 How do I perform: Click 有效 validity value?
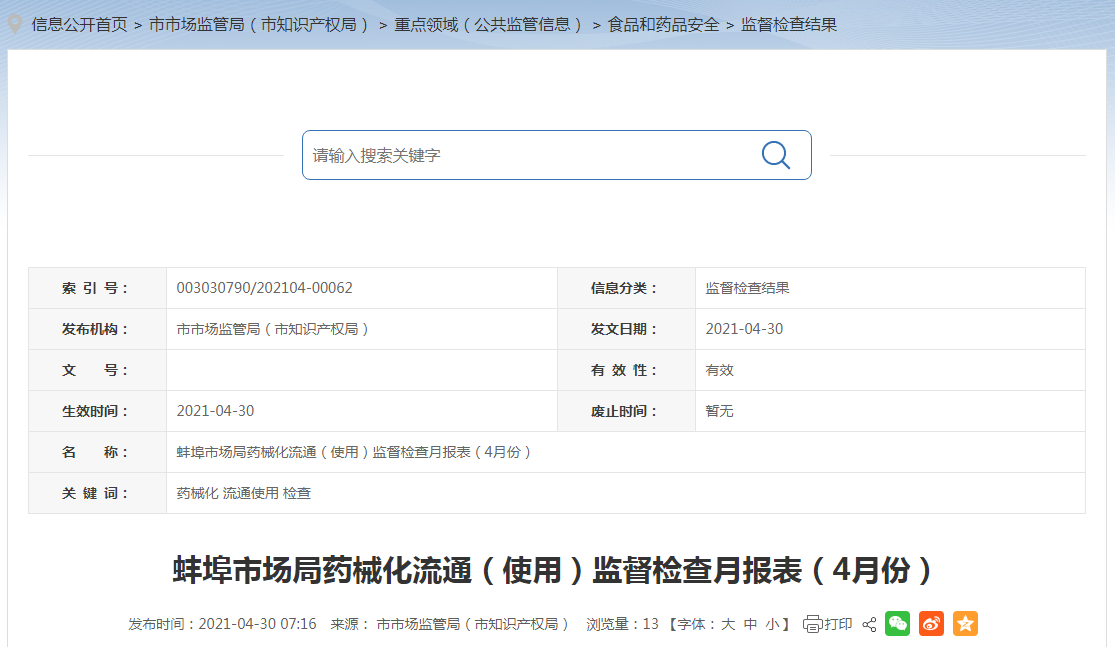pos(720,370)
